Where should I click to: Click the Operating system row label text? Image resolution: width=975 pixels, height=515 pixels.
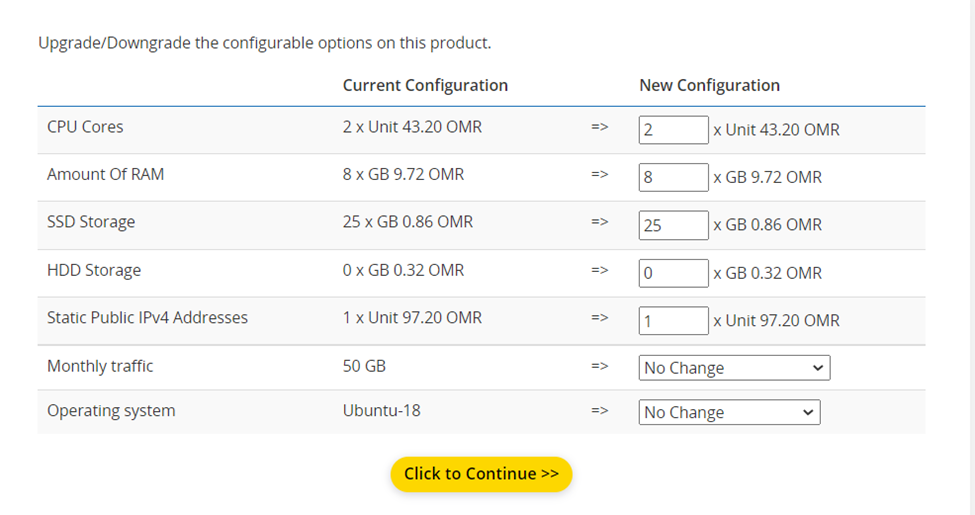(x=111, y=411)
